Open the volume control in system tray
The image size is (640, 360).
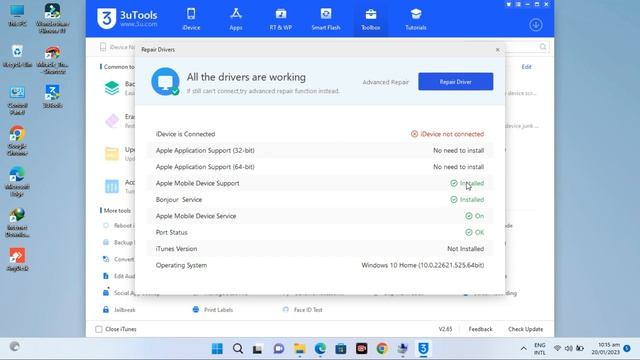coord(569,349)
